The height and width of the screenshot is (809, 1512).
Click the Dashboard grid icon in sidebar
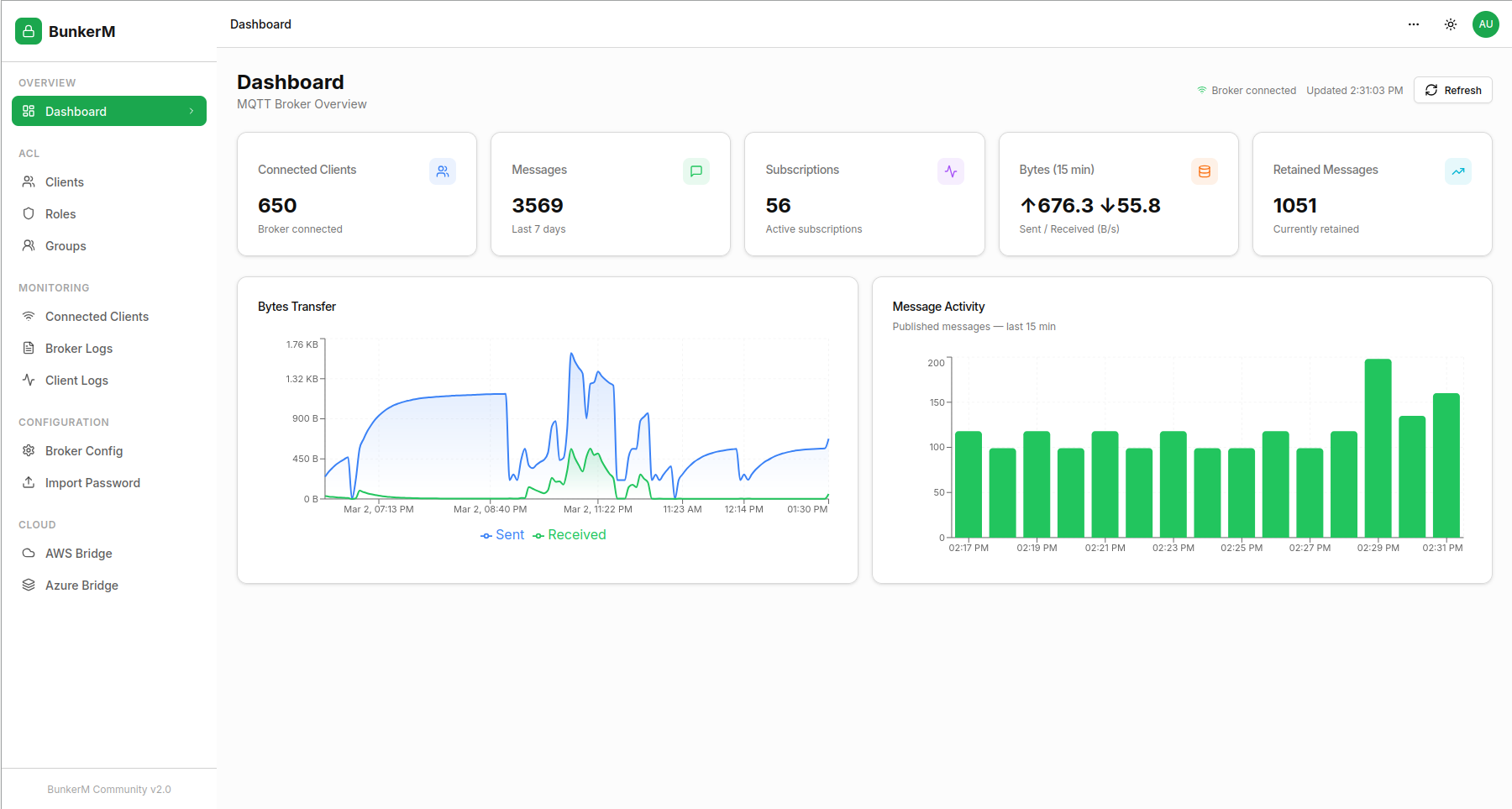pyautogui.click(x=29, y=111)
